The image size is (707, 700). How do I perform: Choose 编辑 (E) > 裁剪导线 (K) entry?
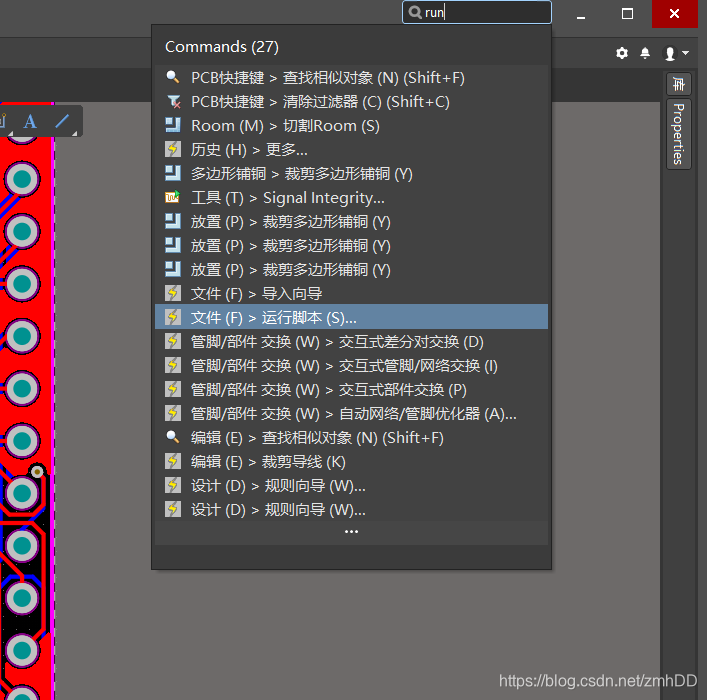[351, 461]
